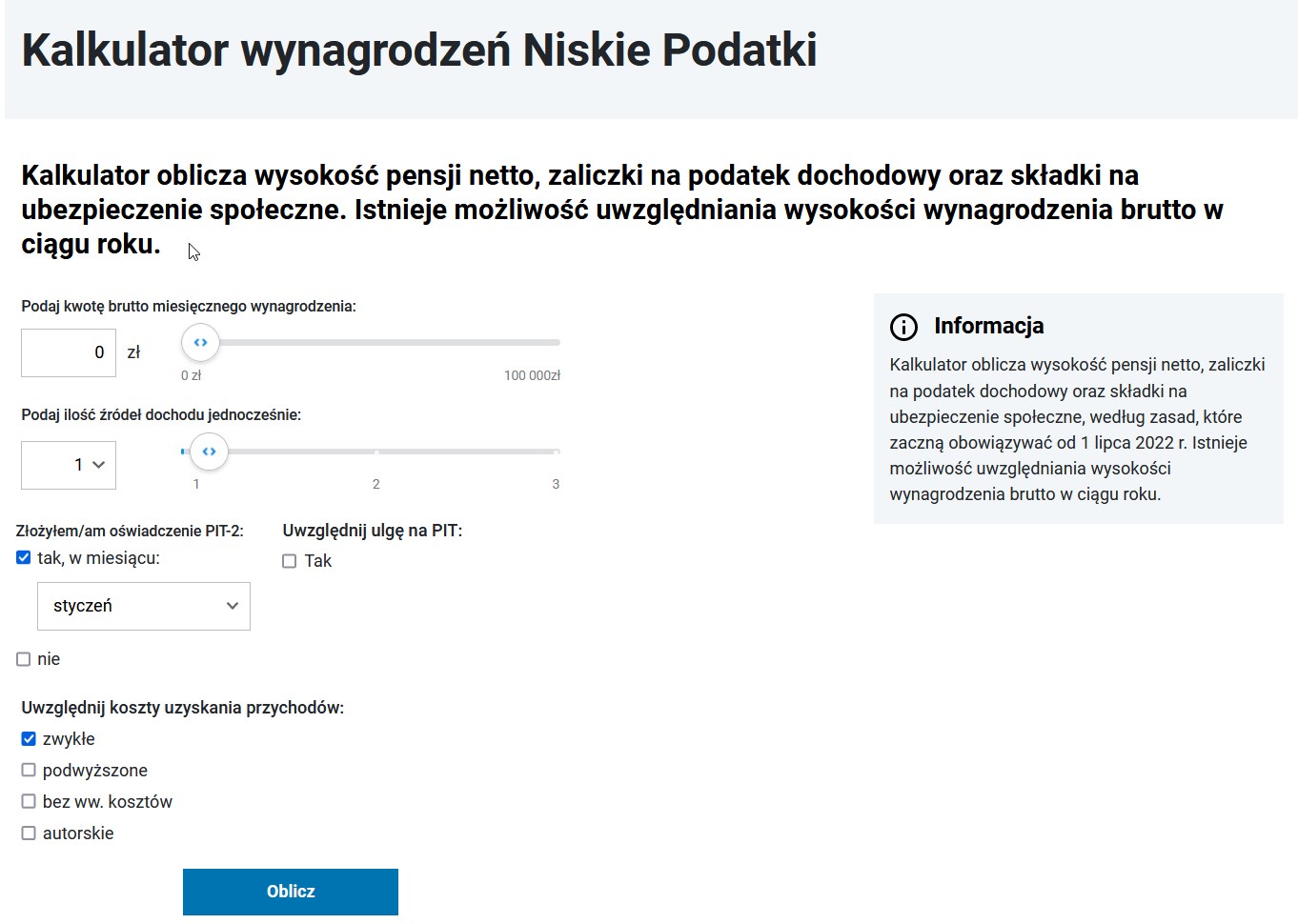Click the '0 zł' slider minimum label
This screenshot has height=924, width=1298.
click(x=192, y=375)
